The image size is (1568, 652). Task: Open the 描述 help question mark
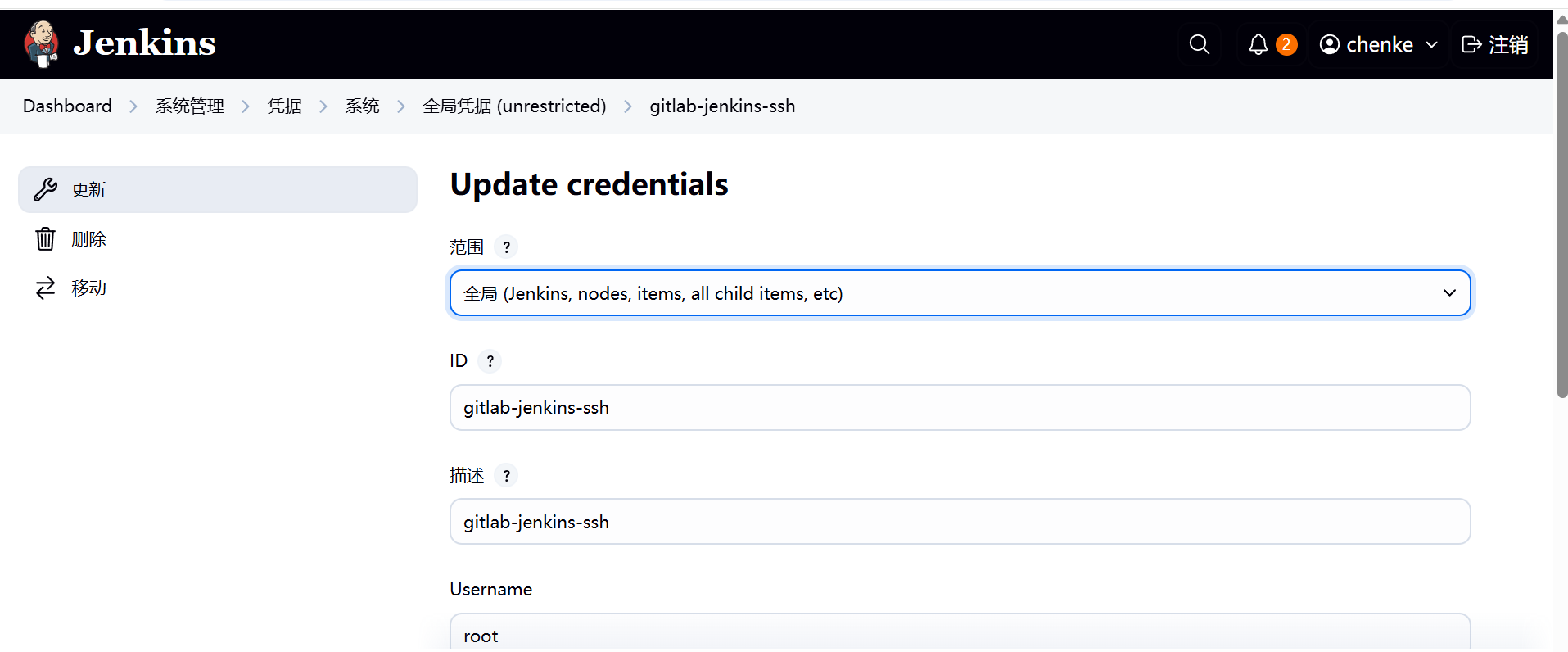(x=506, y=475)
